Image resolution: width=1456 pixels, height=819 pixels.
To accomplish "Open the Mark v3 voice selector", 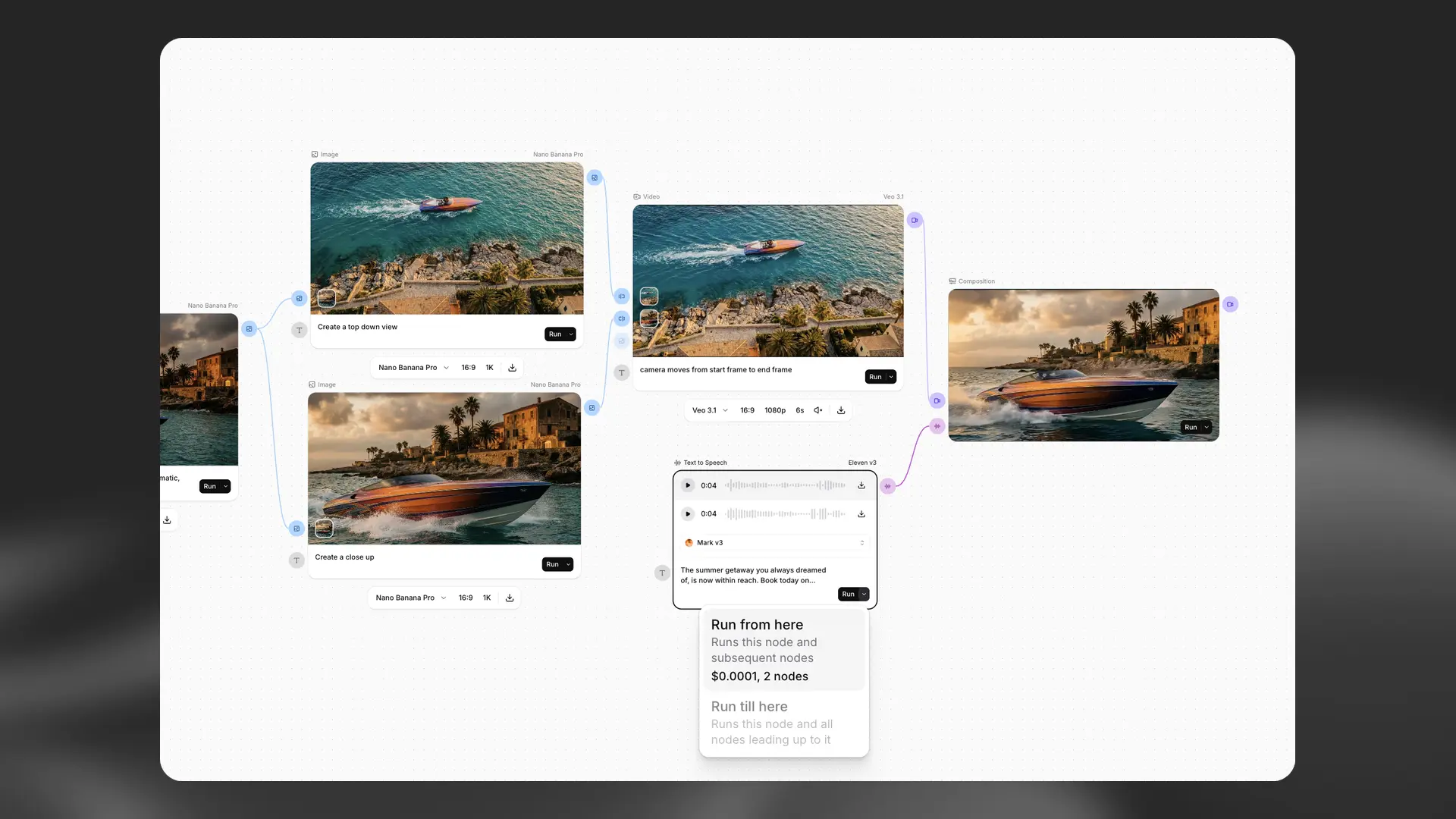I will (773, 542).
